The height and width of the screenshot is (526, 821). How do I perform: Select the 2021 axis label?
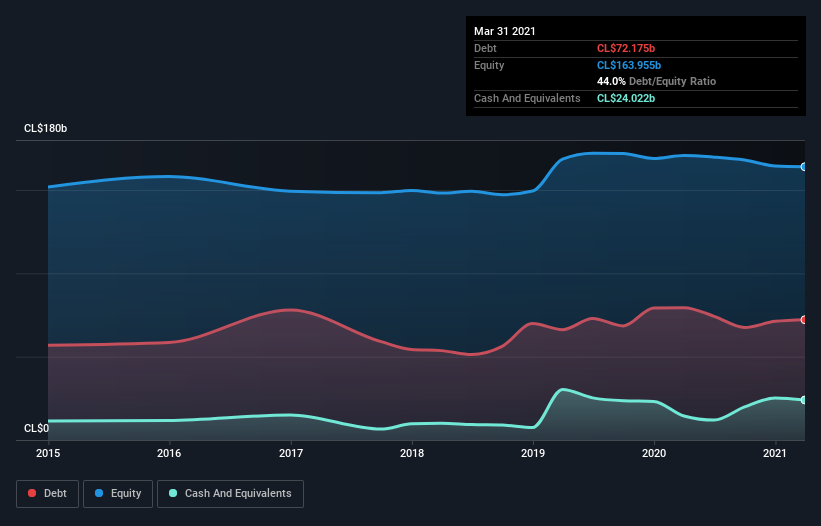tap(775, 453)
